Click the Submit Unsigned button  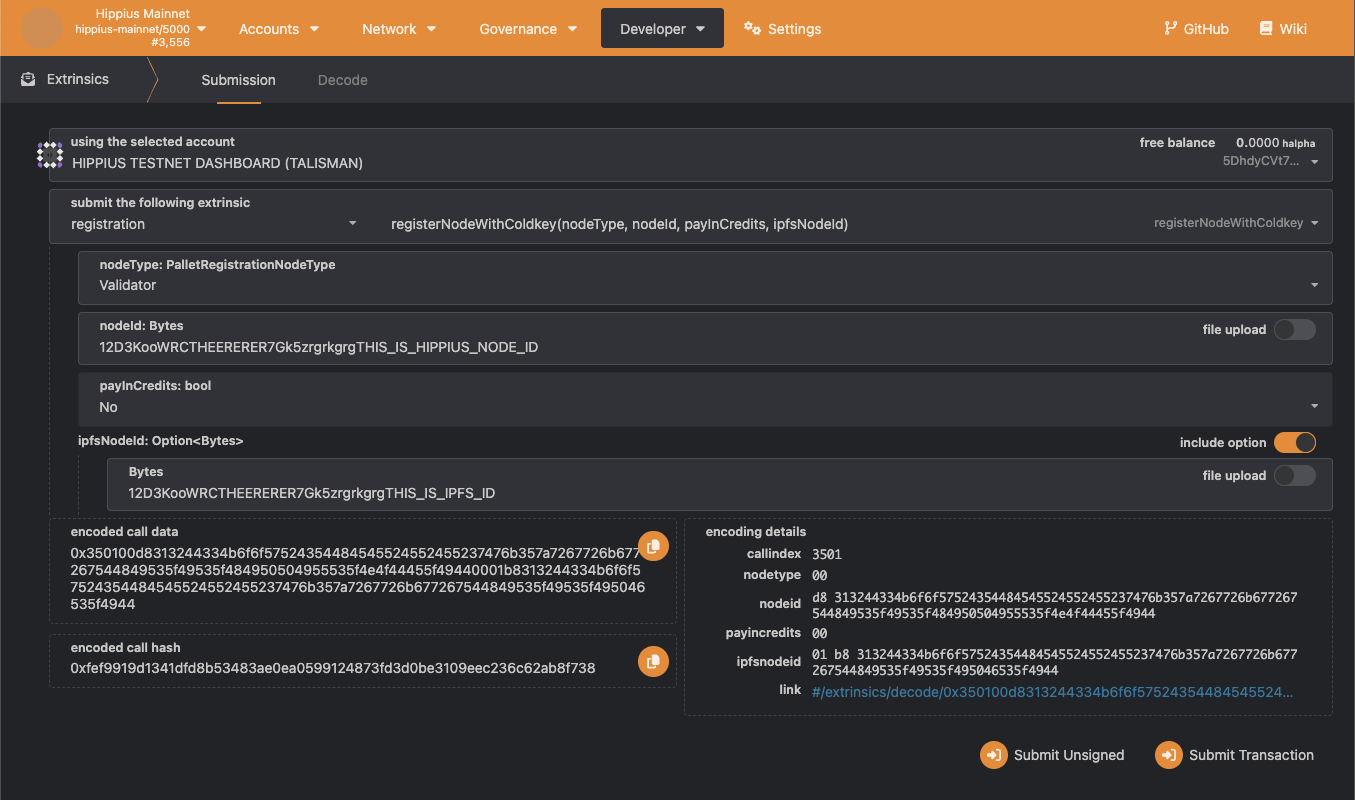(x=1052, y=755)
